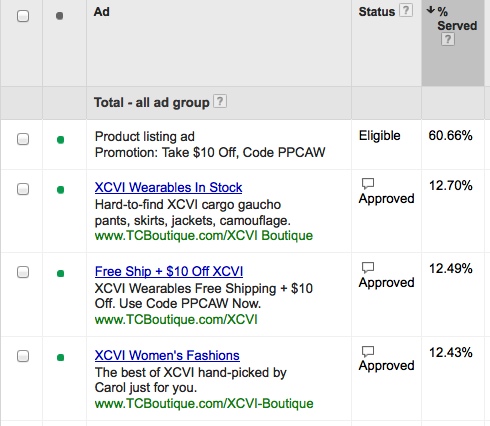Click the speech bubble icon for XCVI Wearables In Stock
490x426 pixels.
(x=368, y=183)
